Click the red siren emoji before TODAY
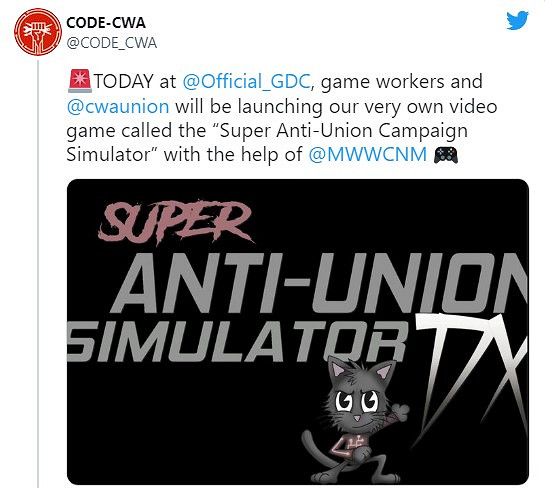This screenshot has height=488, width=545. [x=80, y=81]
